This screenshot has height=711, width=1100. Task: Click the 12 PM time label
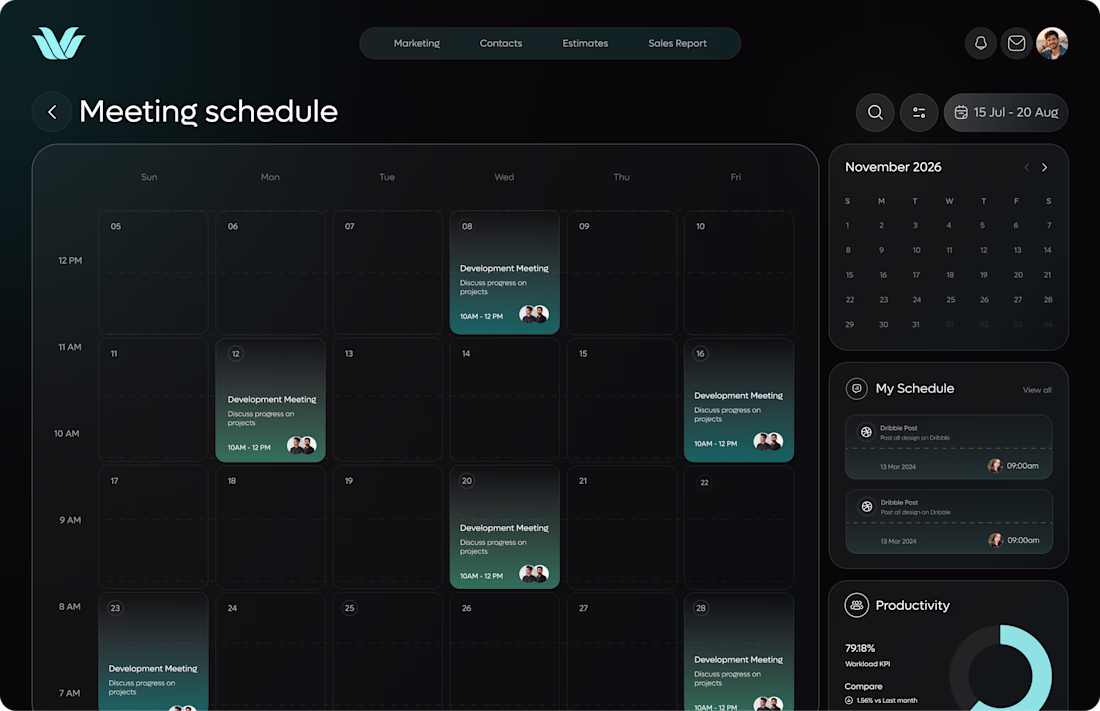tap(70, 260)
